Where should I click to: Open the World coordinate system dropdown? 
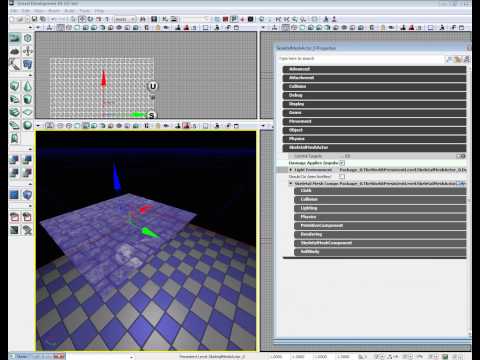tap(125, 19)
